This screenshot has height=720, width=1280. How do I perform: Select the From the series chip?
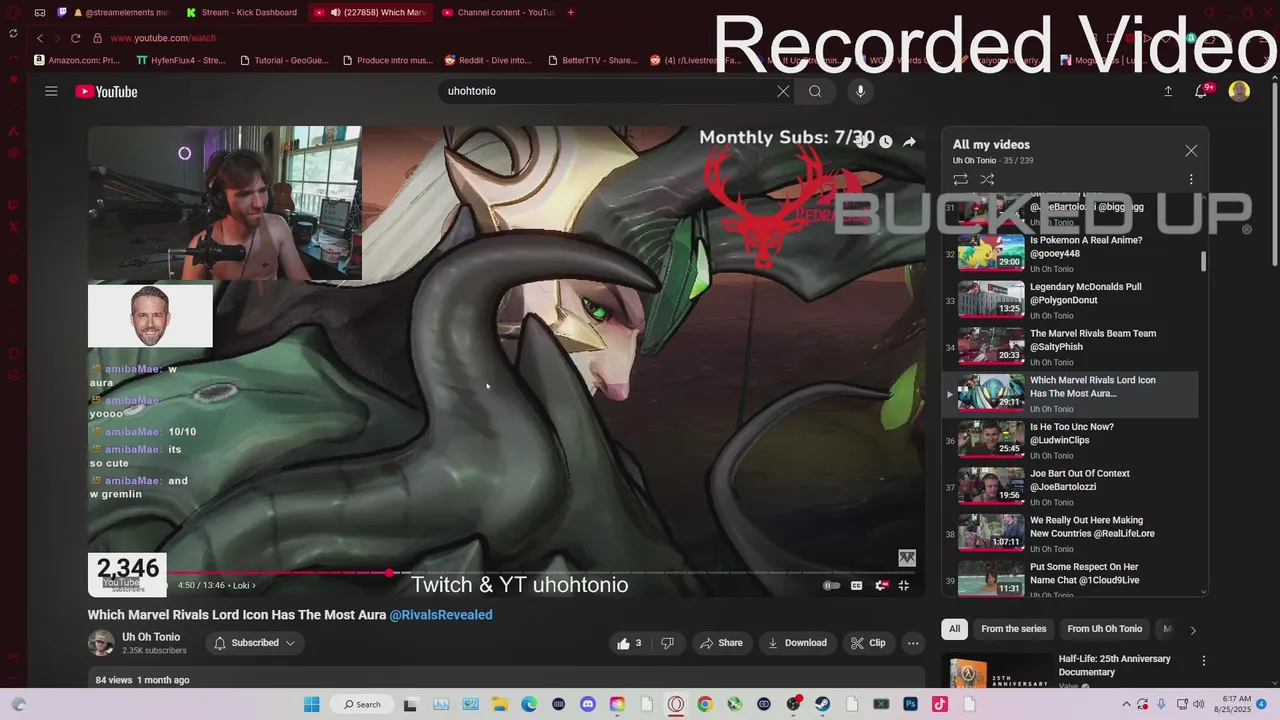coord(1013,629)
